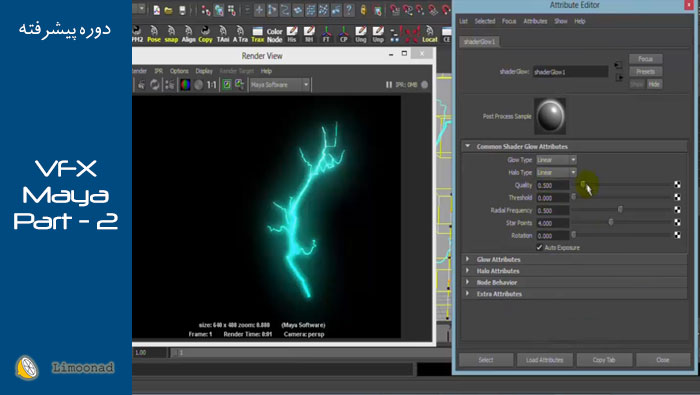Image resolution: width=700 pixels, height=395 pixels.
Task: Open the Attributes menu in Attribute Editor
Action: click(535, 21)
